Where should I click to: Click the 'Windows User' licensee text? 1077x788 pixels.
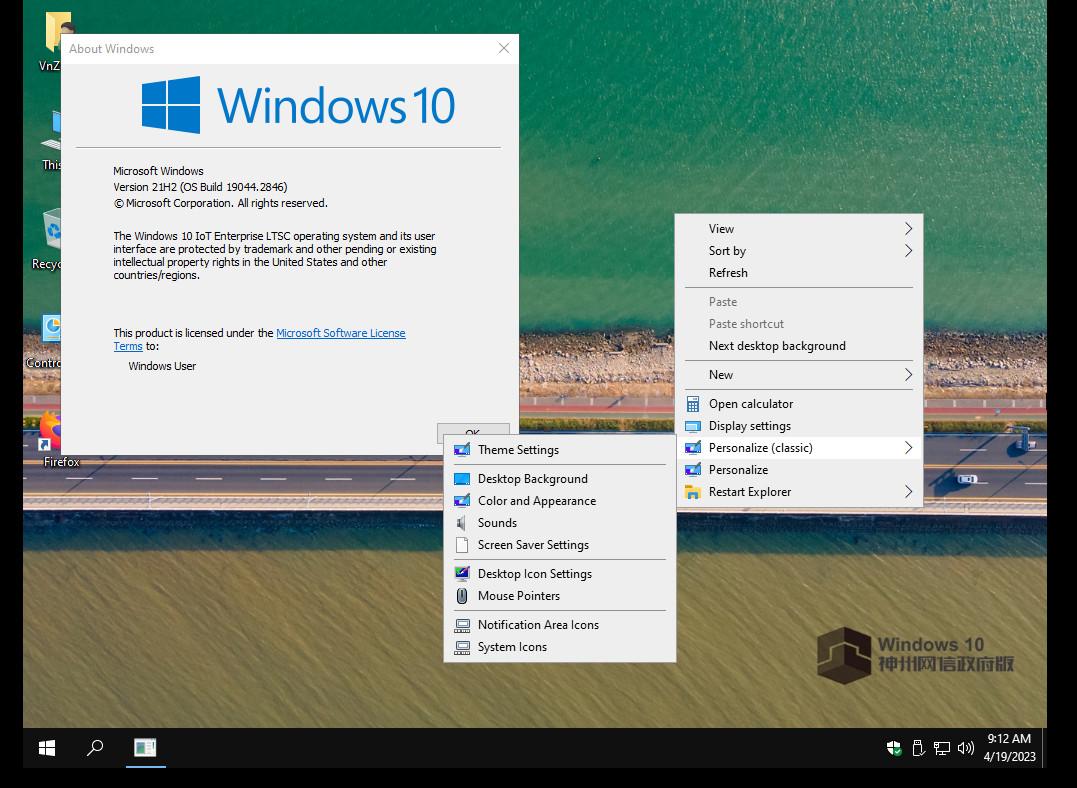[x=162, y=366]
